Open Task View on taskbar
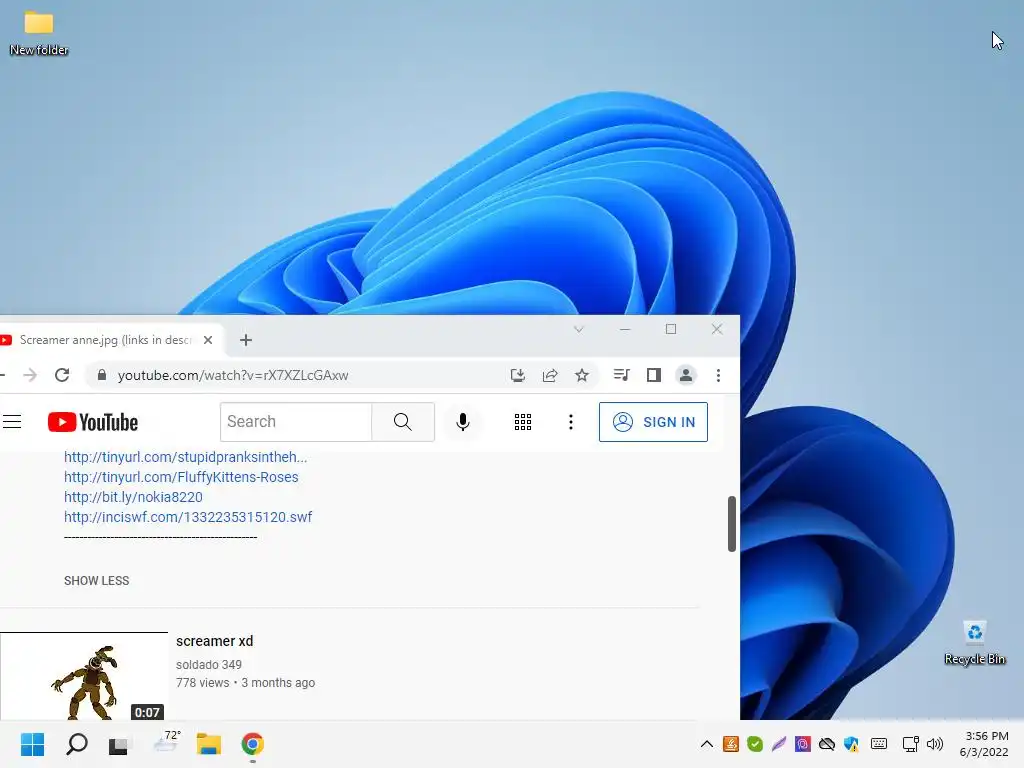 (x=118, y=744)
